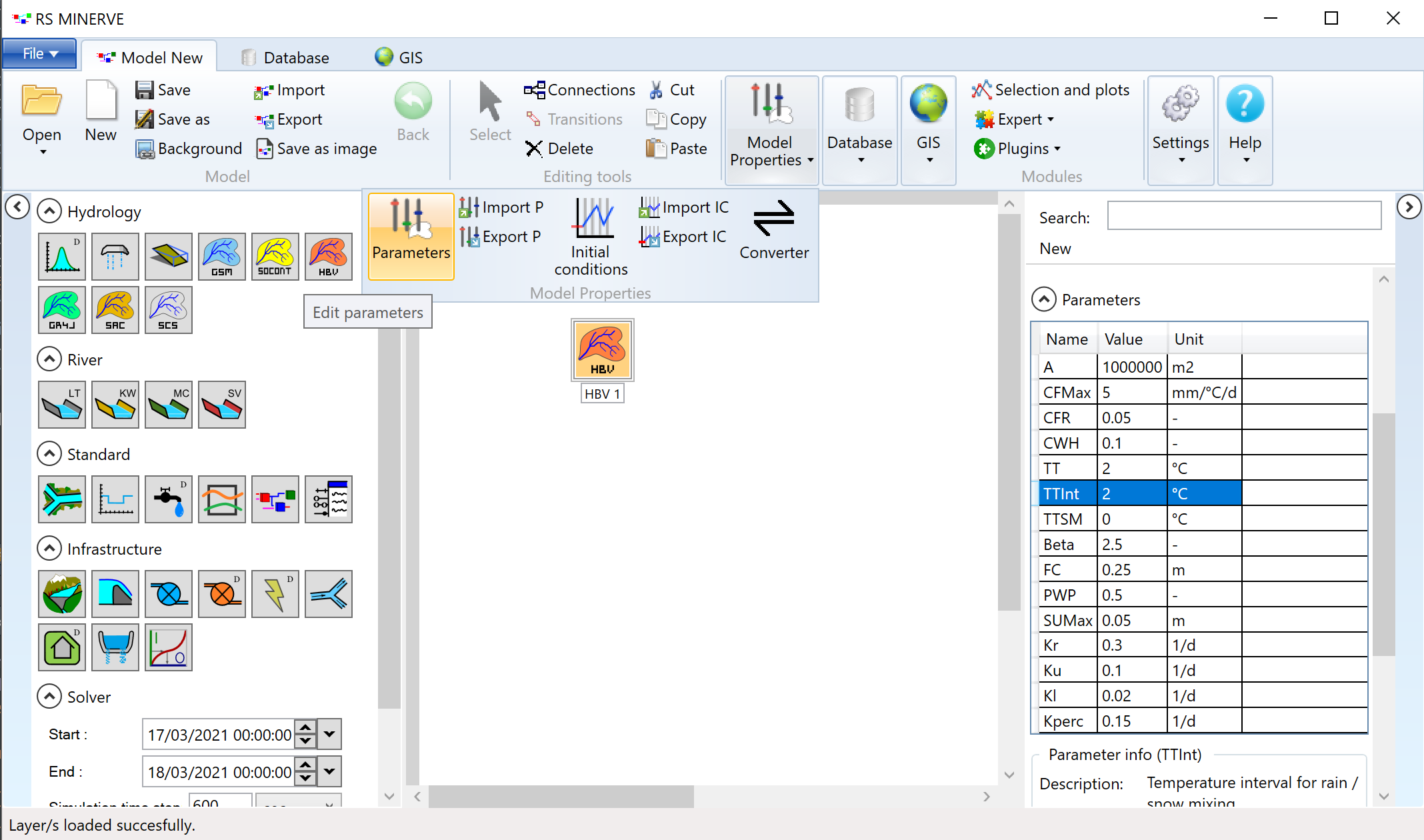Set the Background image

189,149
